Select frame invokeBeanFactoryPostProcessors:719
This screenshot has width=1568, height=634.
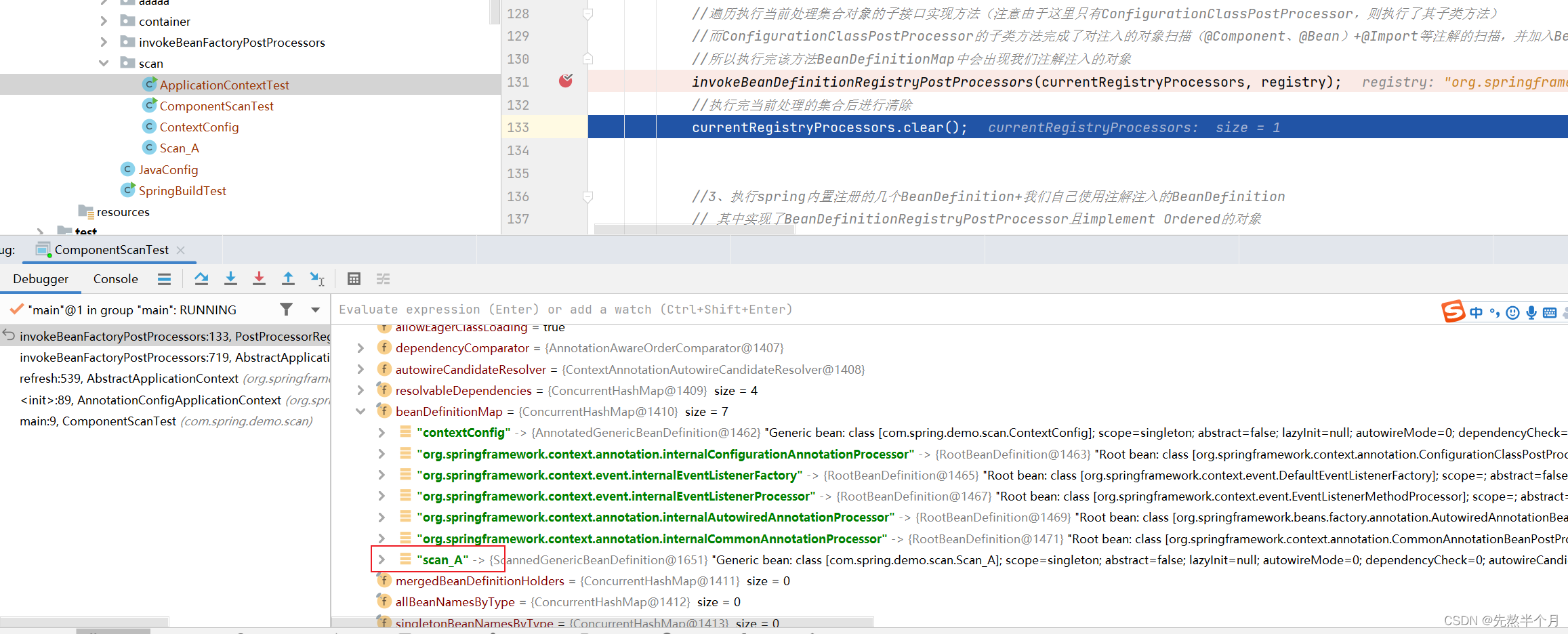(165, 357)
